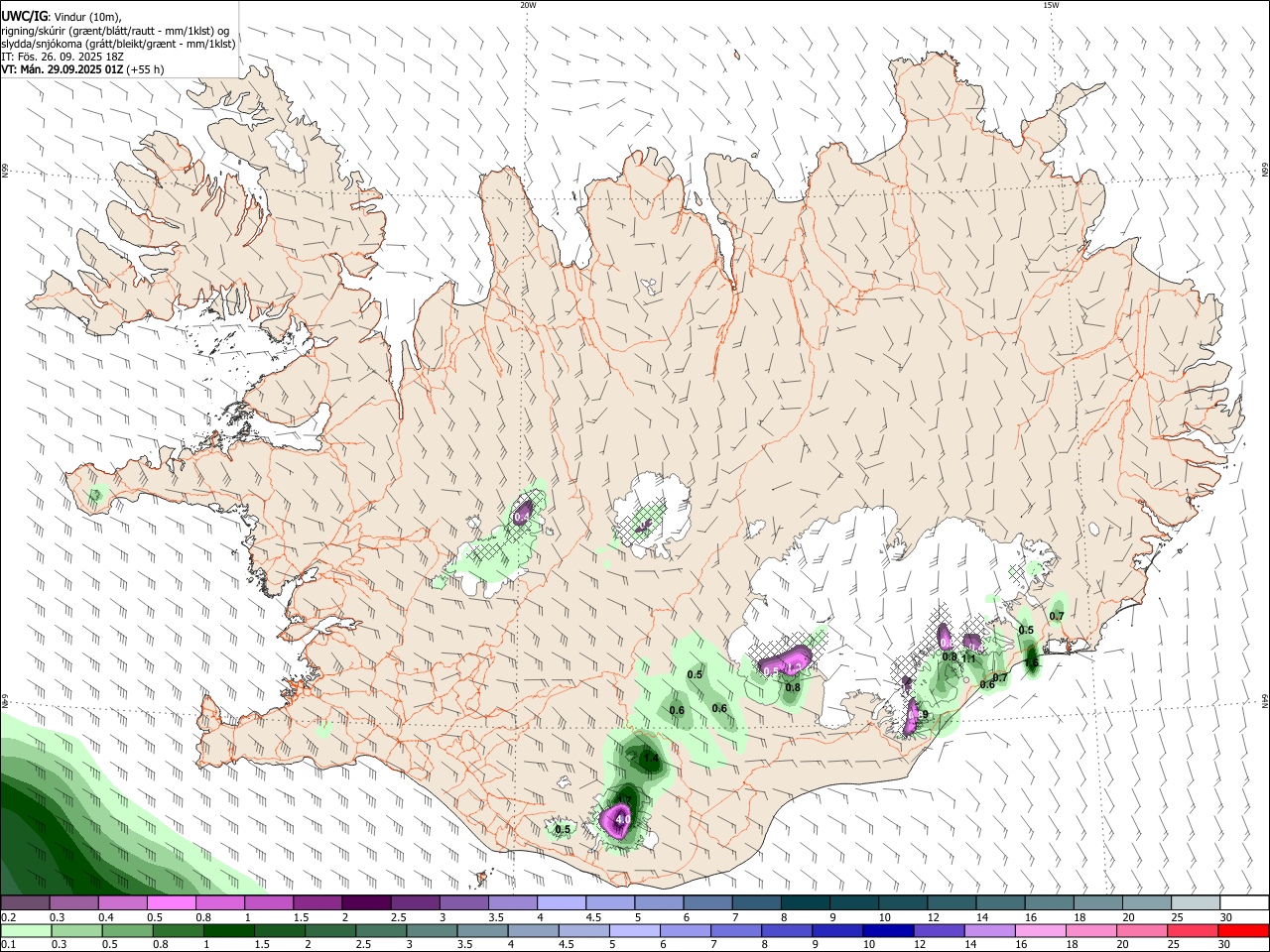Viewport: 1270px width, 952px height.
Task: Click the mauve snow swatch at 0.2
Action: [26, 903]
